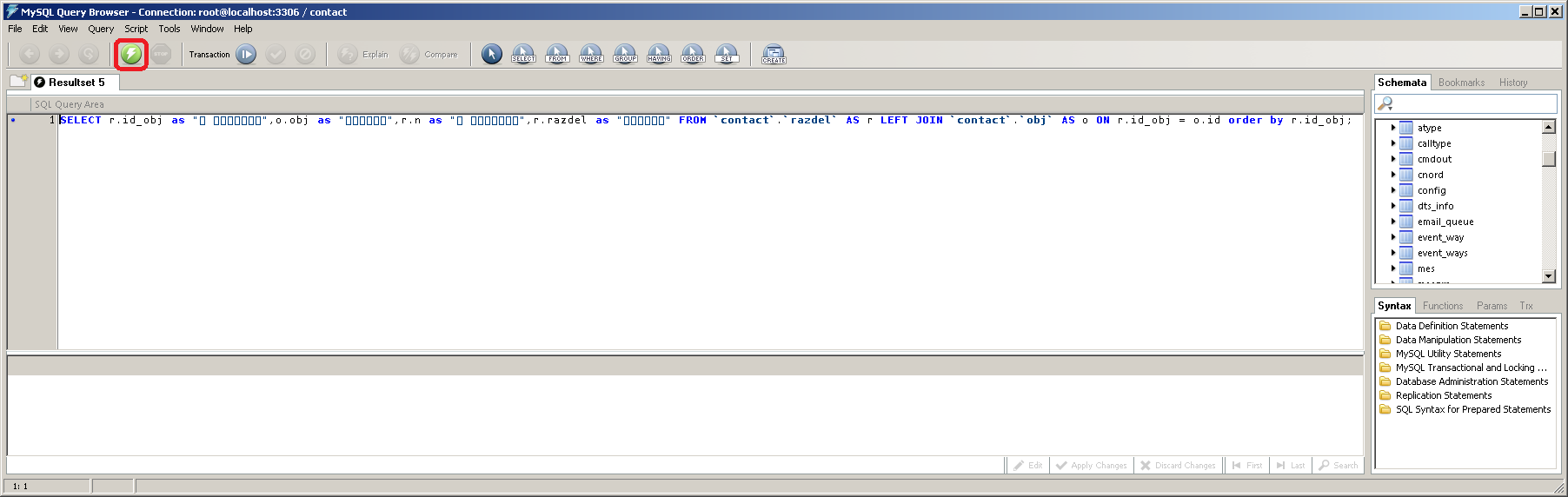The image size is (1568, 497).
Task: Open SQL Syntax for Prepared Statements folder
Action: pos(1473,409)
